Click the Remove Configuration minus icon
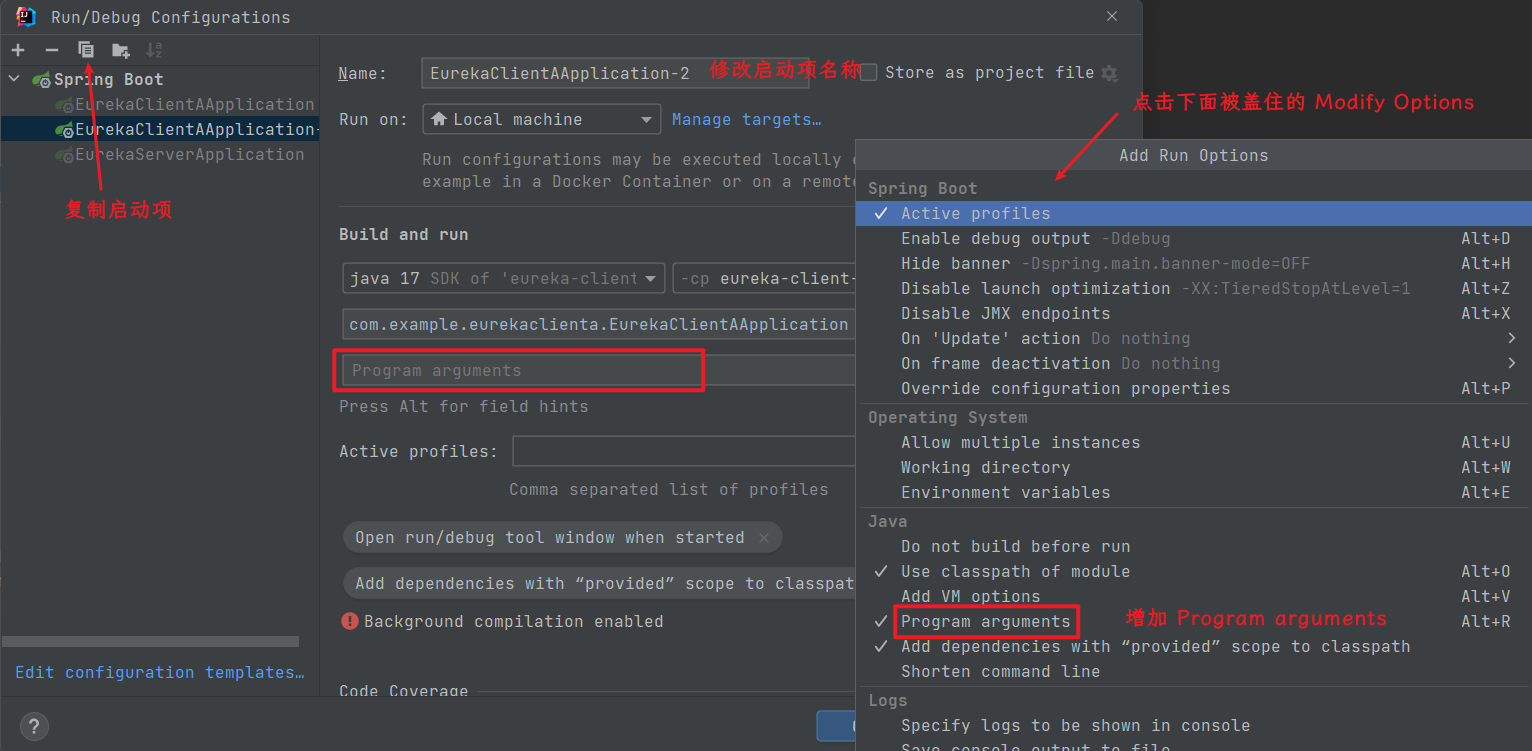The image size is (1532, 751). click(x=52, y=50)
